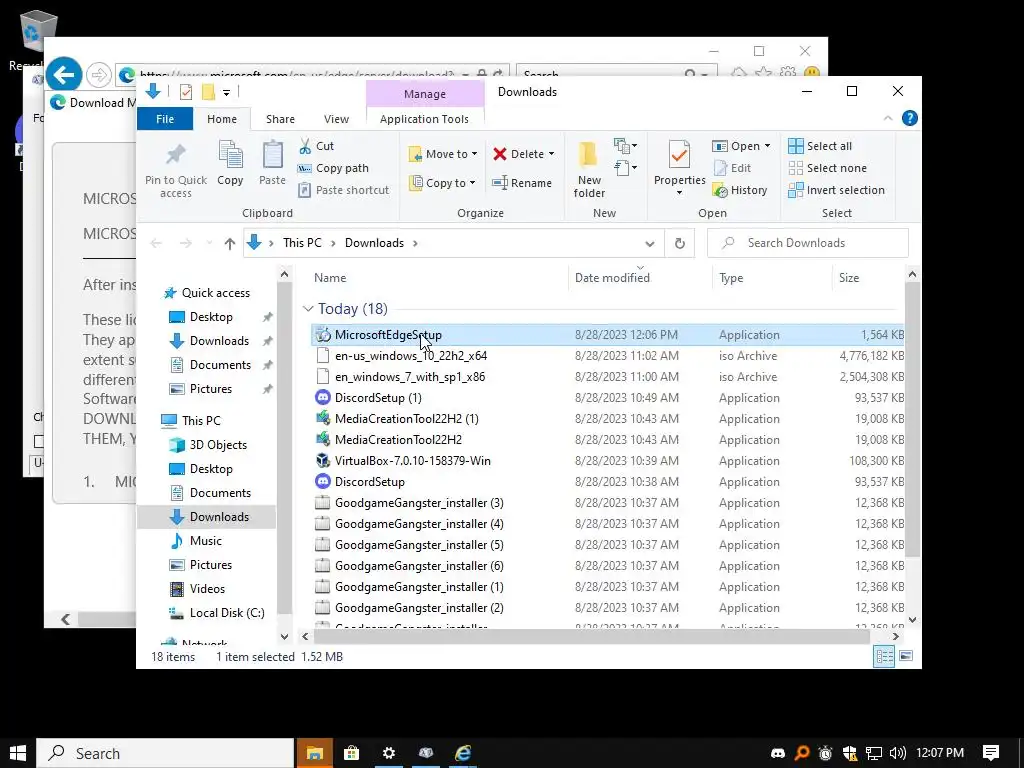Image resolution: width=1024 pixels, height=768 pixels.
Task: Create a New folder
Action: (x=589, y=170)
